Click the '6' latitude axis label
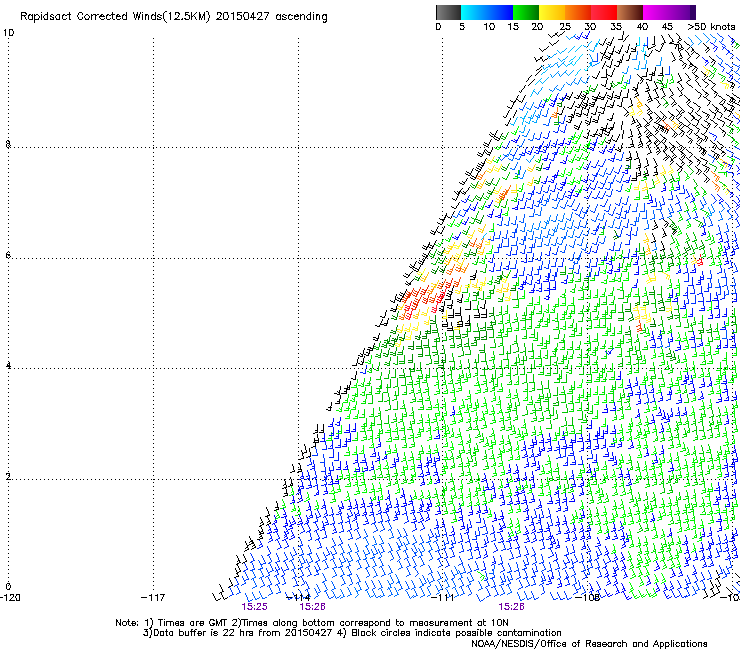The height and width of the screenshot is (650, 740). click(x=8, y=255)
